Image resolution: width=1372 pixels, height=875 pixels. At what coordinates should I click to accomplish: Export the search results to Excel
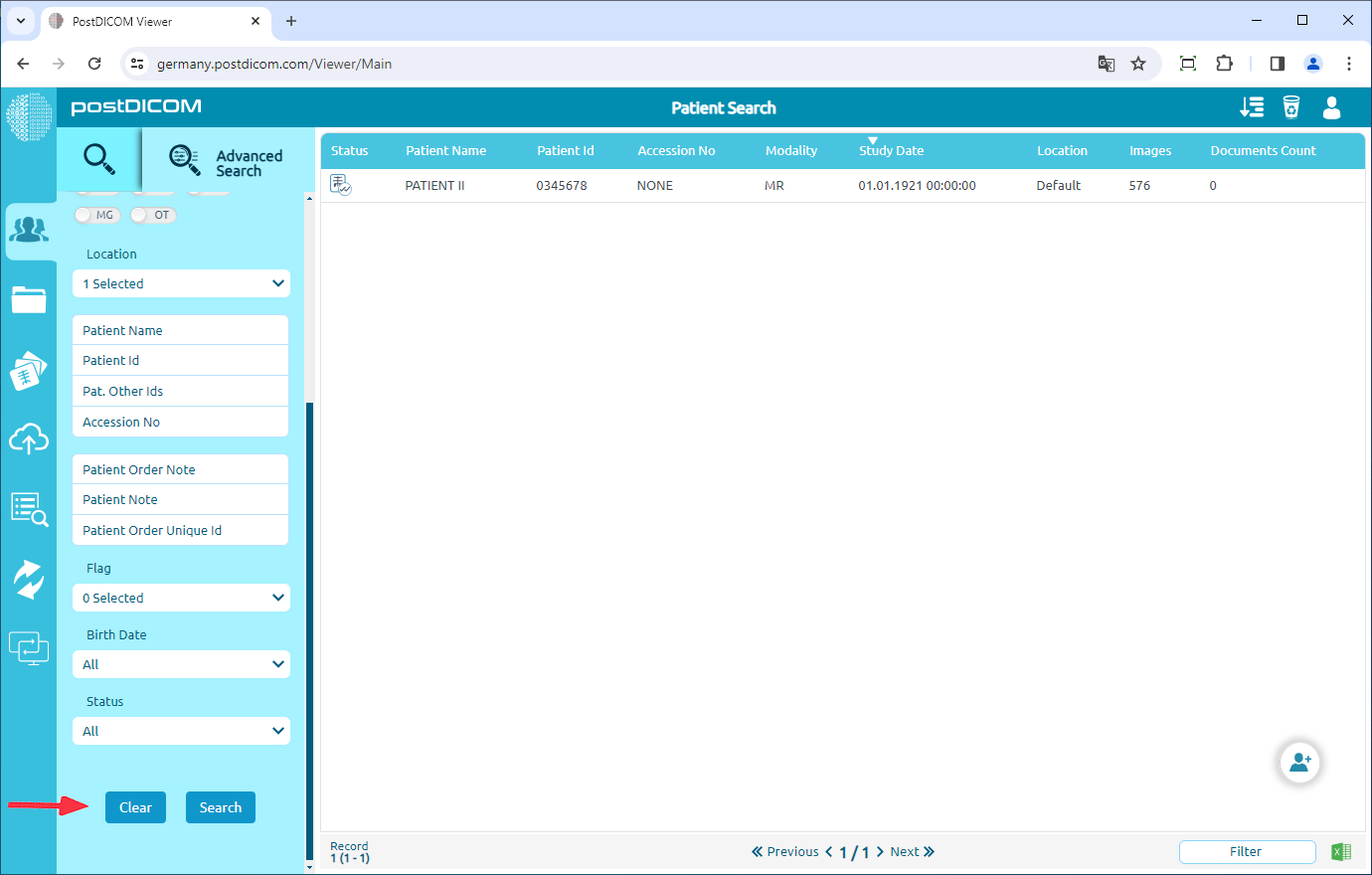(1340, 851)
